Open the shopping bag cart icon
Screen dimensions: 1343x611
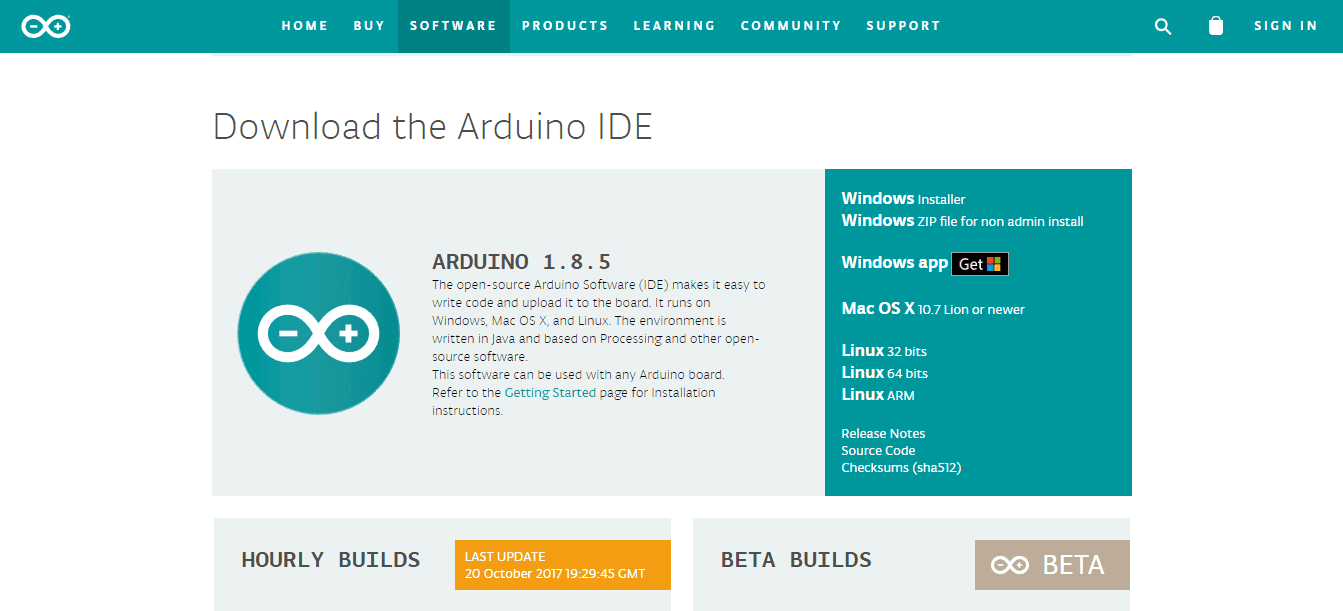(x=1216, y=26)
